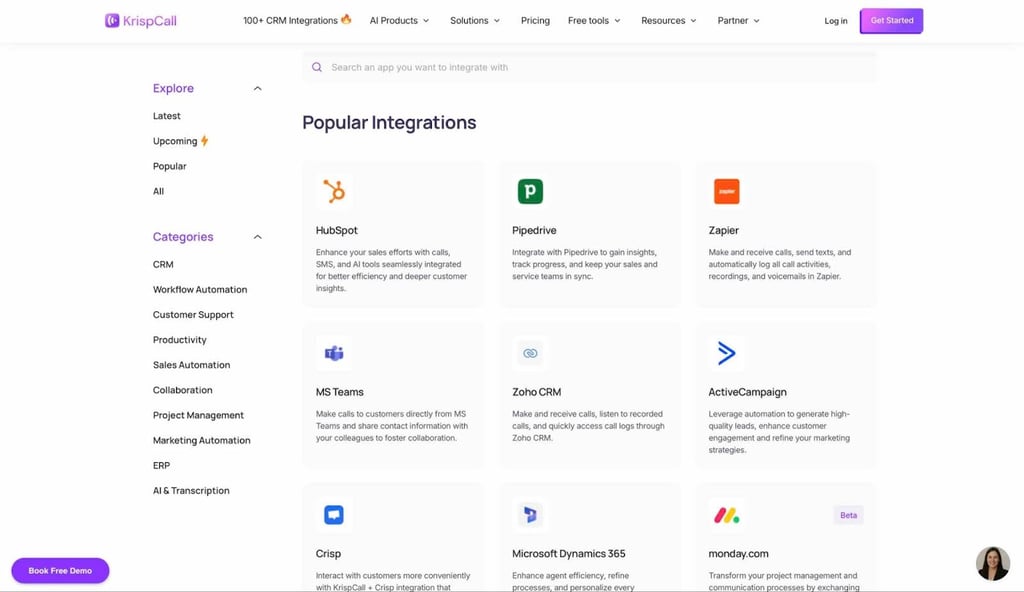
Task: Open 100+ CRM Integrations menu item
Action: 291,21
